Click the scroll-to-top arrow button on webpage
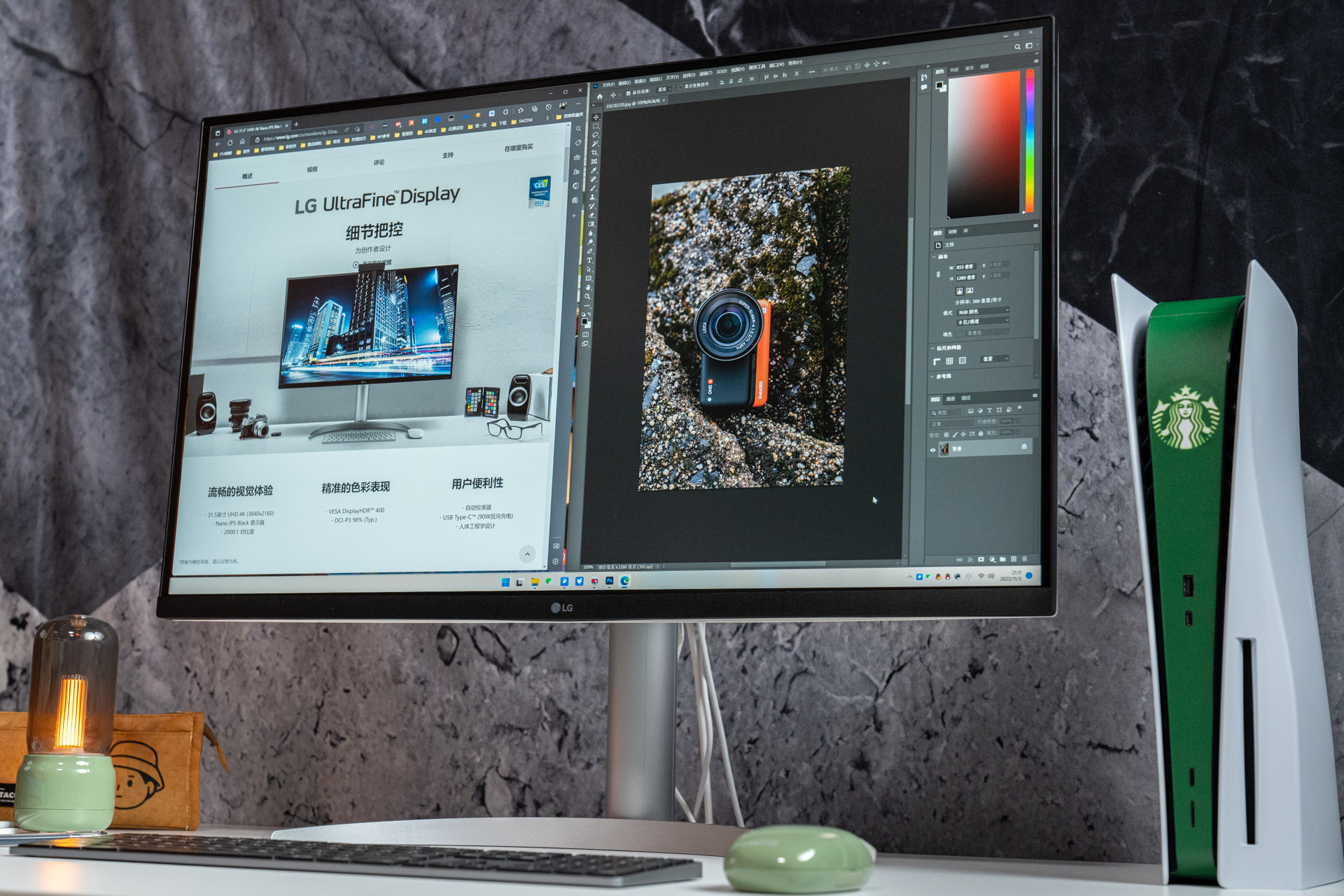 coord(528,554)
